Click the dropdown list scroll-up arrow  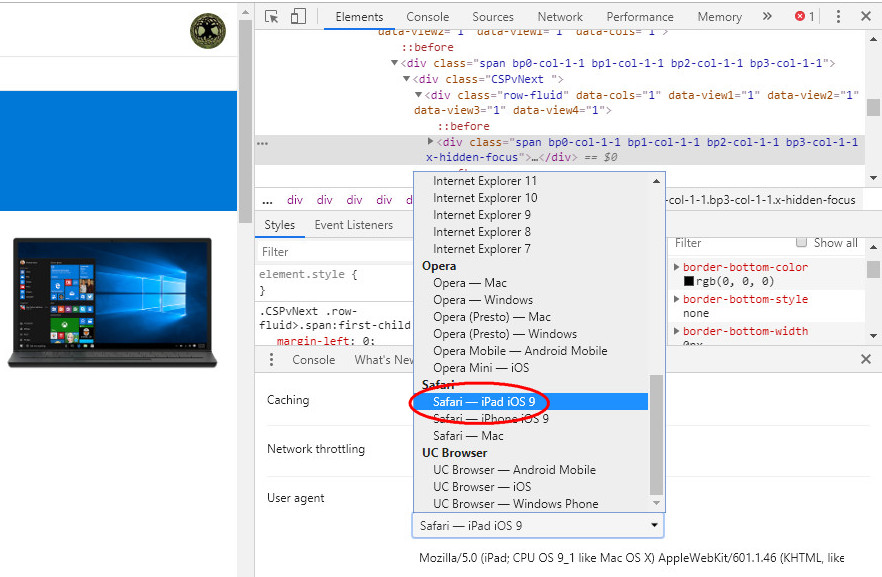tap(656, 181)
